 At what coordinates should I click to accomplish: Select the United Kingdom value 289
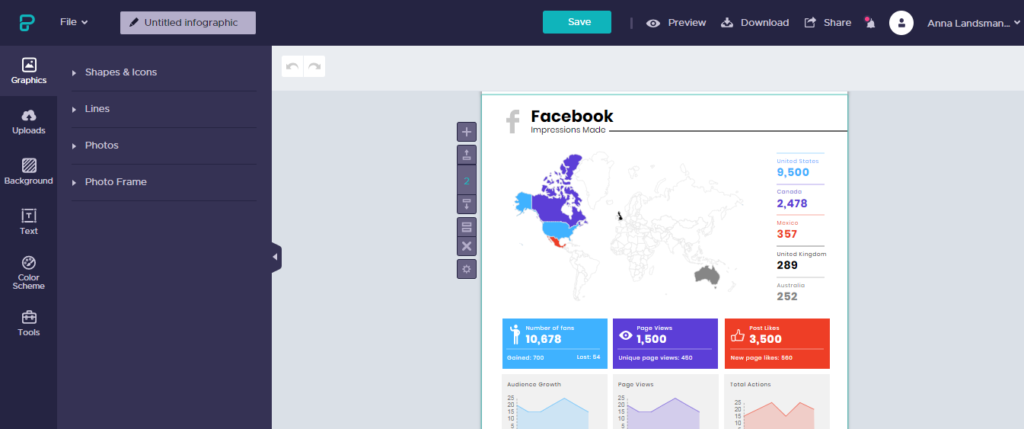click(x=787, y=265)
